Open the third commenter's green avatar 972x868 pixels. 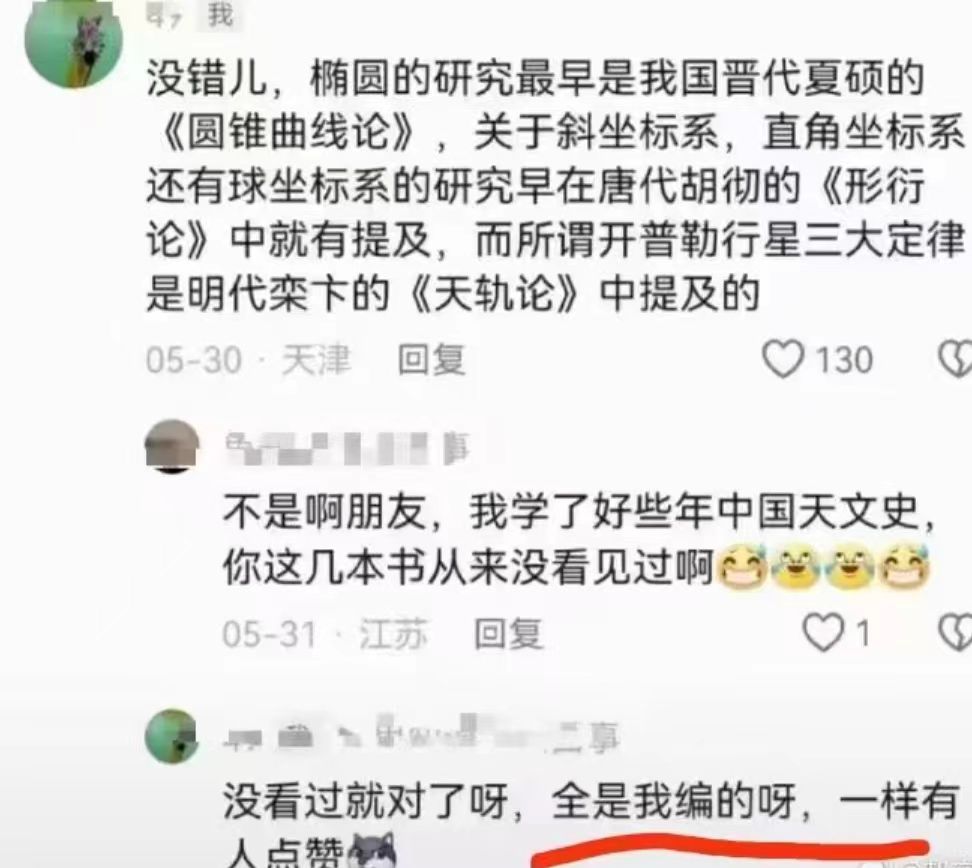tap(171, 736)
